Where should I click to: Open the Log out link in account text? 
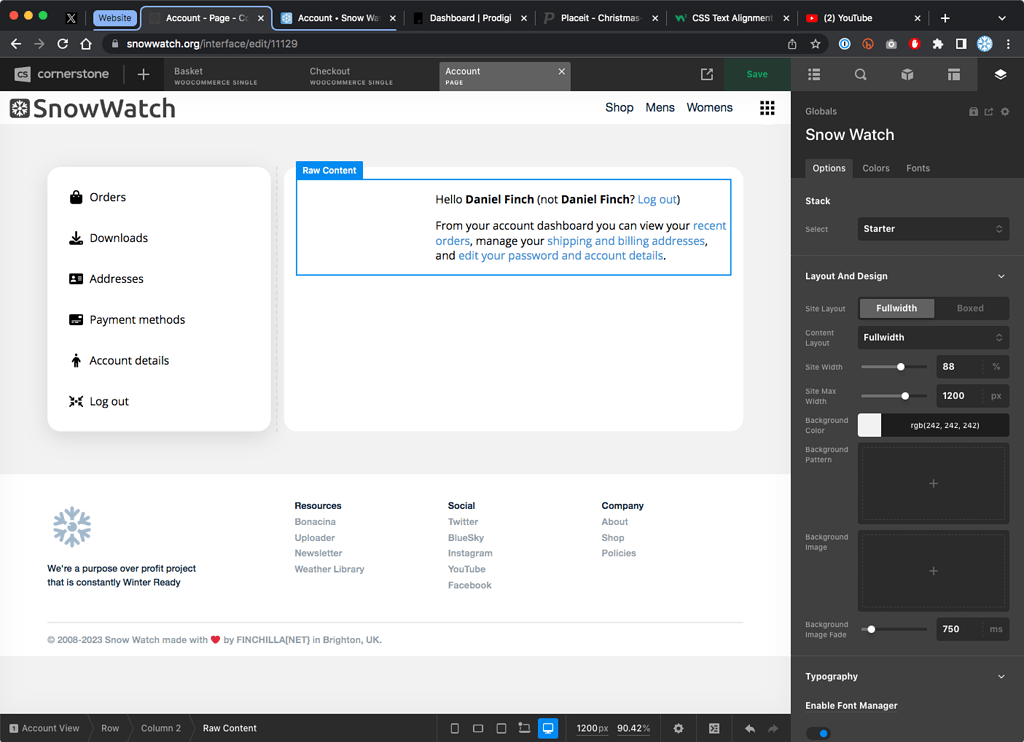click(655, 199)
